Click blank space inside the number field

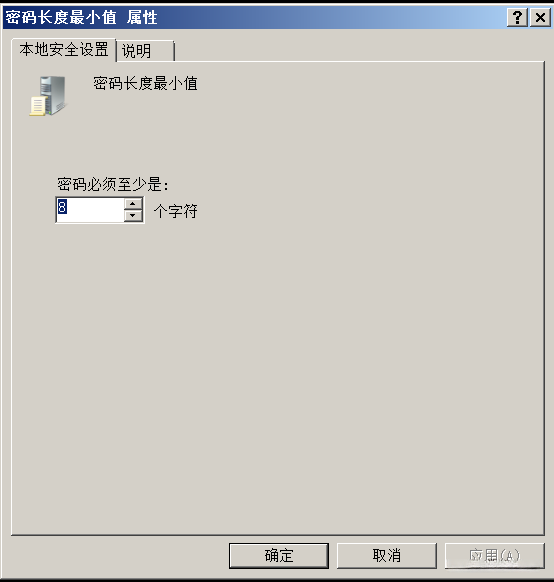point(96,210)
